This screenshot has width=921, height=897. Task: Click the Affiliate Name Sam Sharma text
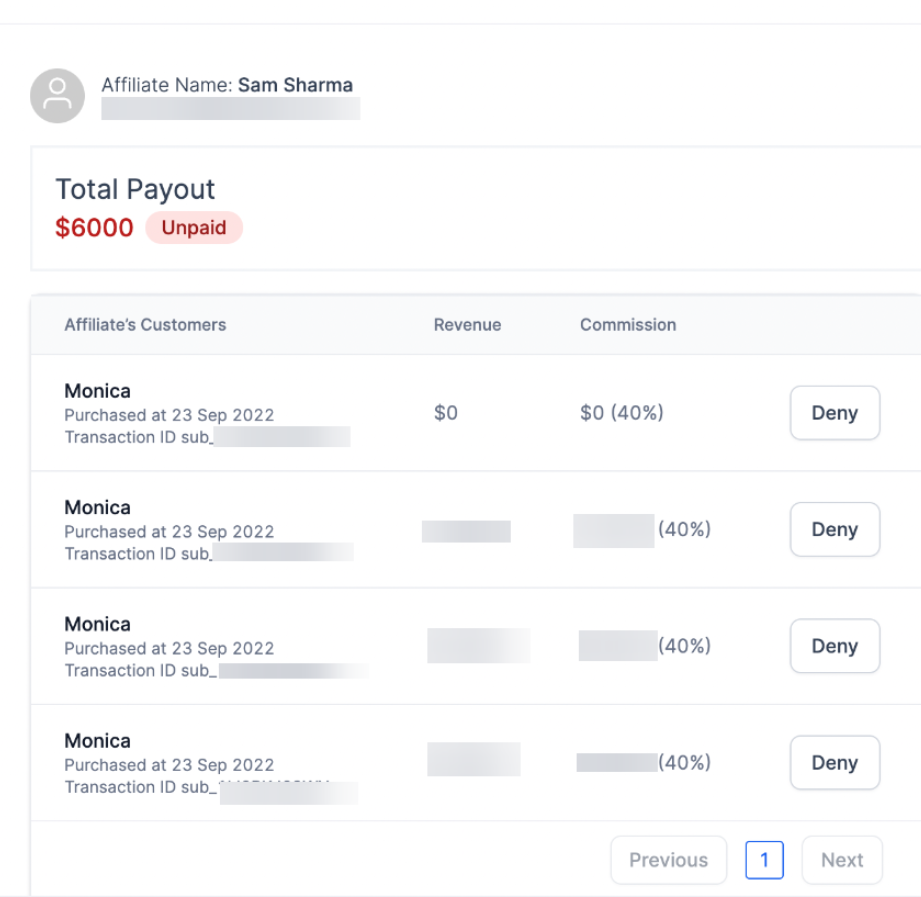(227, 85)
